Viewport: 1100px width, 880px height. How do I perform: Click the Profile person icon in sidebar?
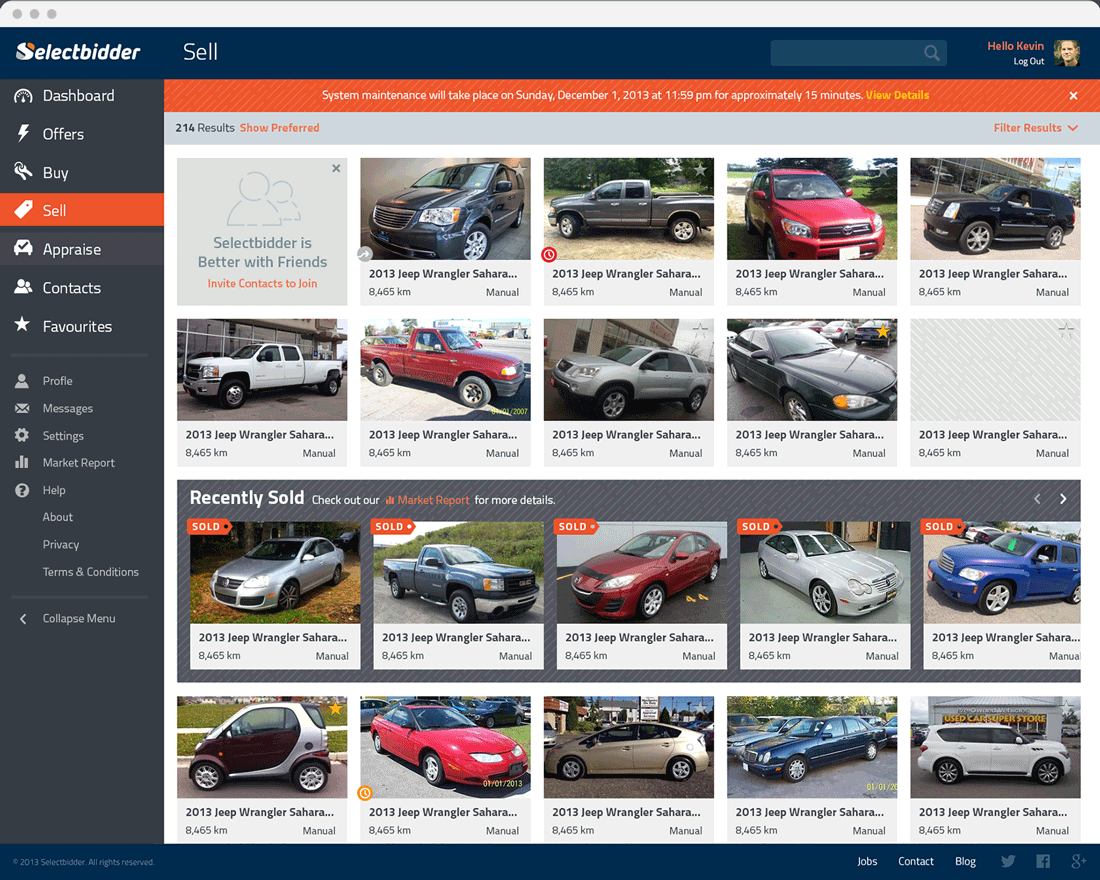click(x=22, y=381)
